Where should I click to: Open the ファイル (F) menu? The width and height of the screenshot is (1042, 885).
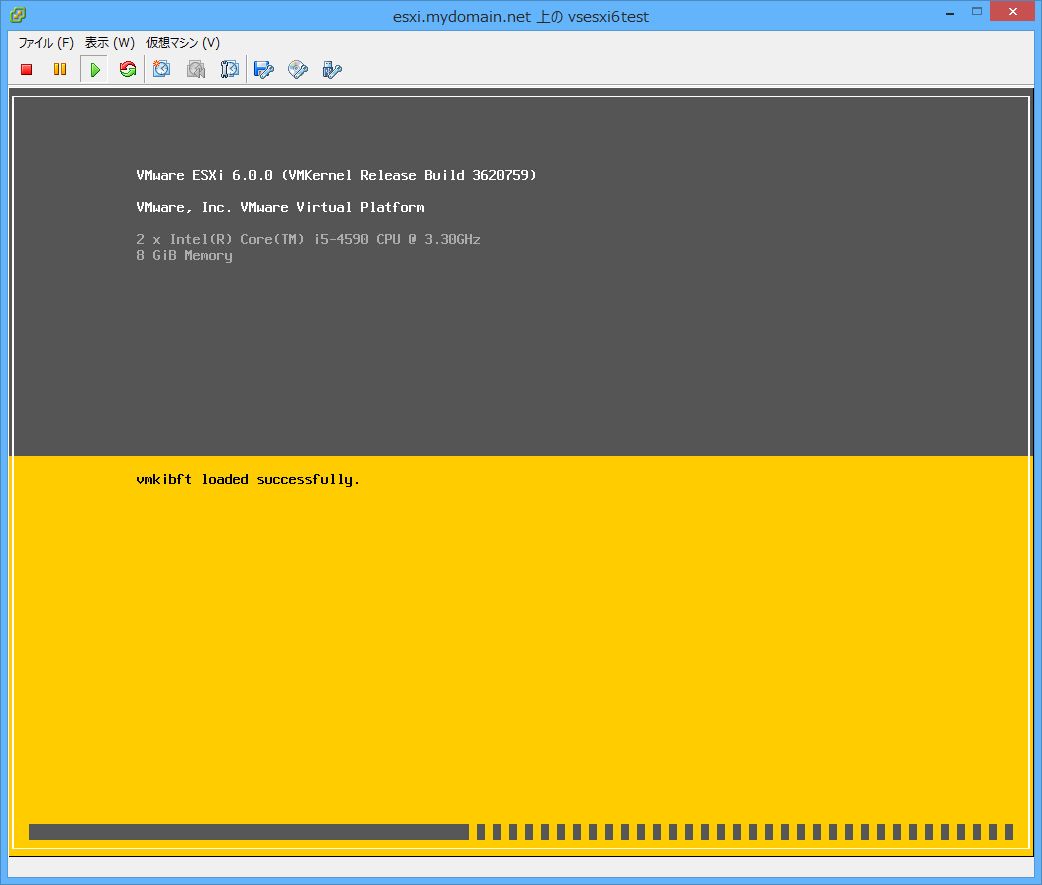pyautogui.click(x=46, y=43)
